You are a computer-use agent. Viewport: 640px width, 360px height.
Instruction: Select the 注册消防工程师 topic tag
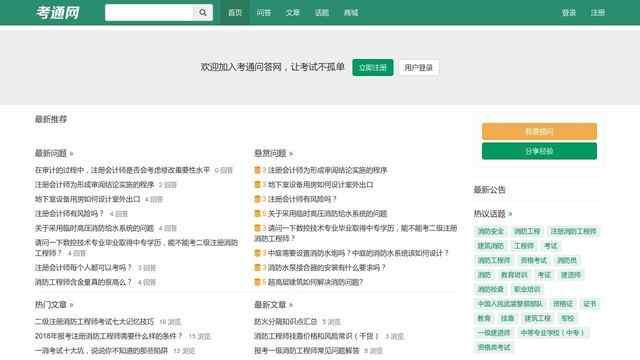pyautogui.click(x=573, y=231)
